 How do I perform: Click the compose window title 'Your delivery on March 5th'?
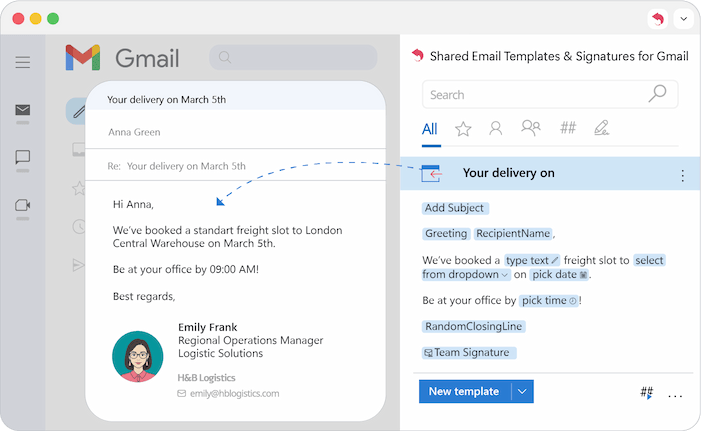pyautogui.click(x=166, y=100)
